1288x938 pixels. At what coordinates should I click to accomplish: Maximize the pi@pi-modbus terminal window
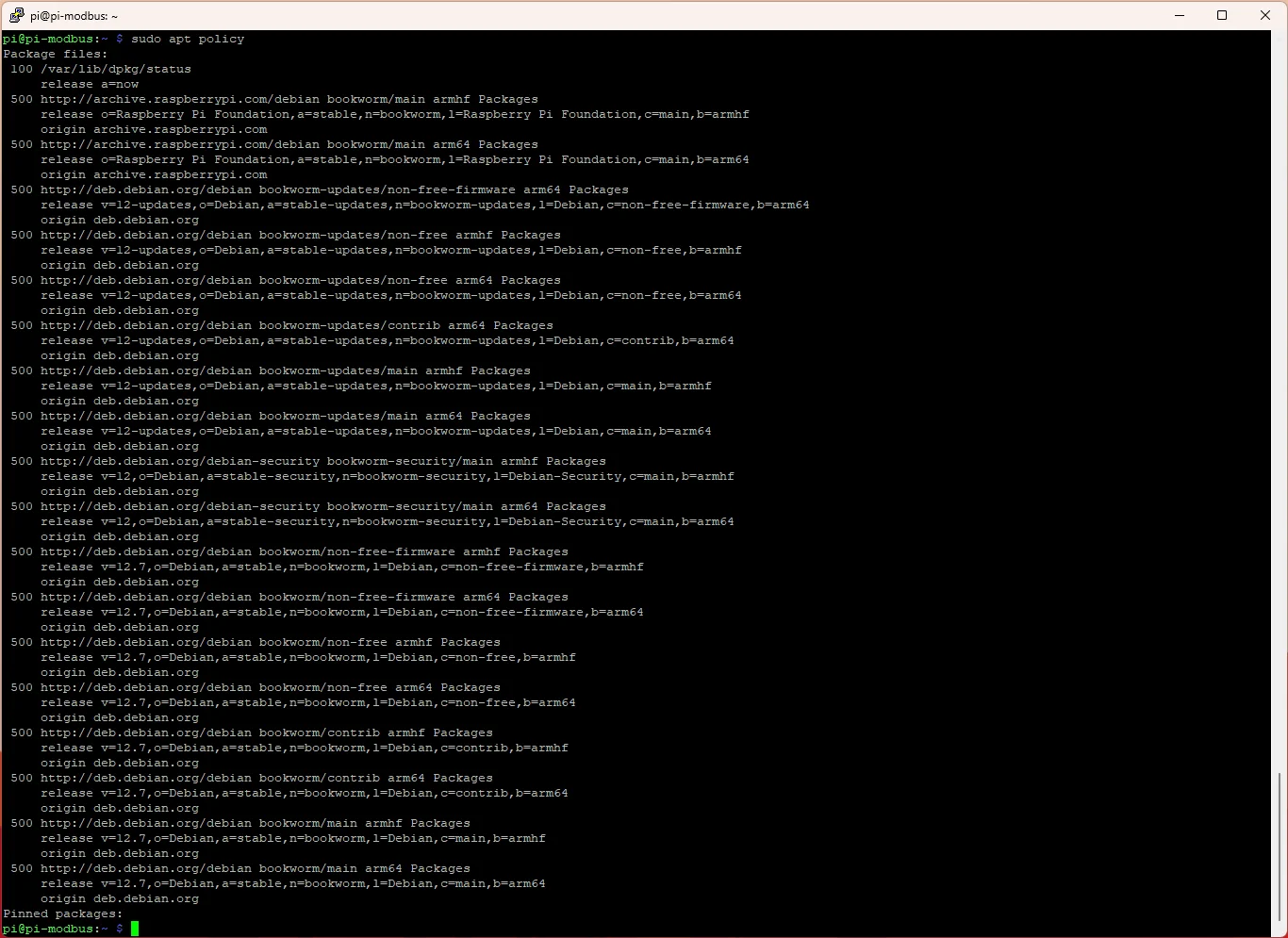pyautogui.click(x=1222, y=15)
